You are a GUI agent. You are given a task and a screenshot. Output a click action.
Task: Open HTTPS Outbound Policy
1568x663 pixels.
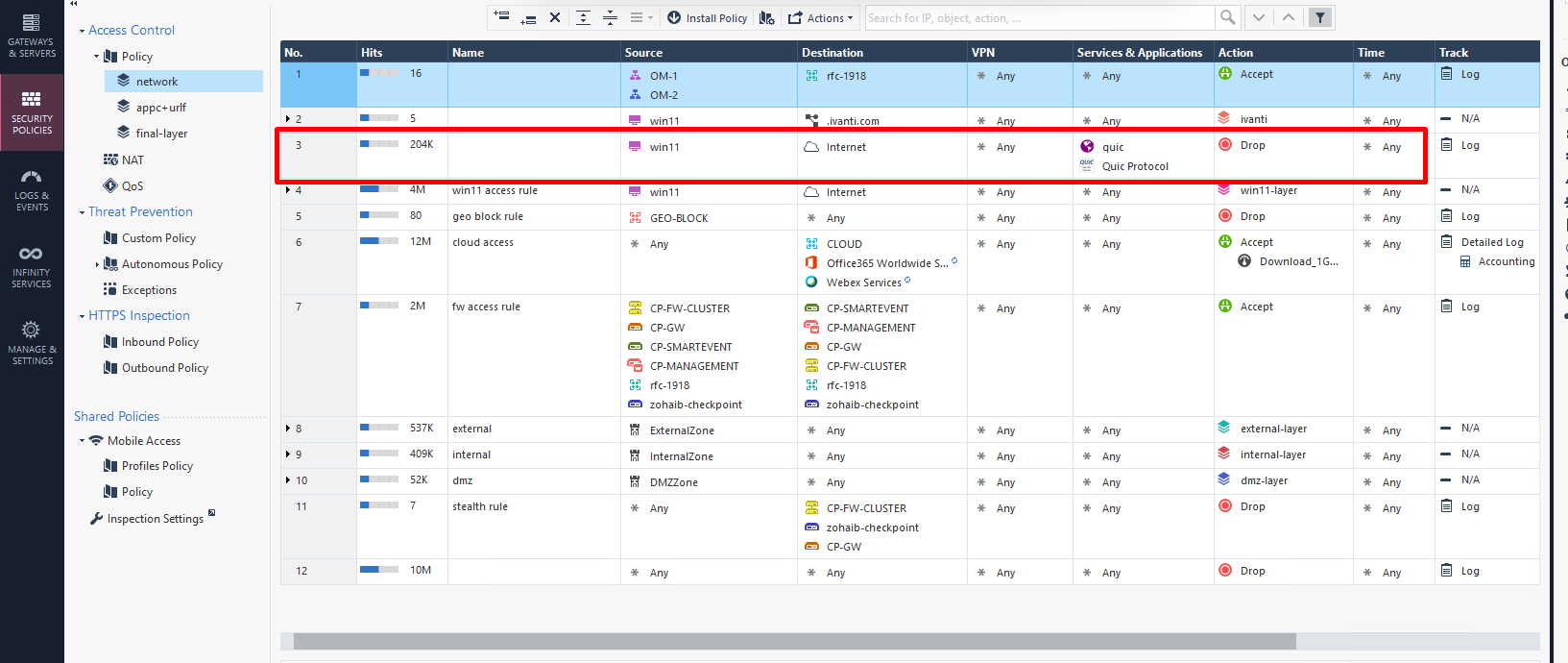164,368
